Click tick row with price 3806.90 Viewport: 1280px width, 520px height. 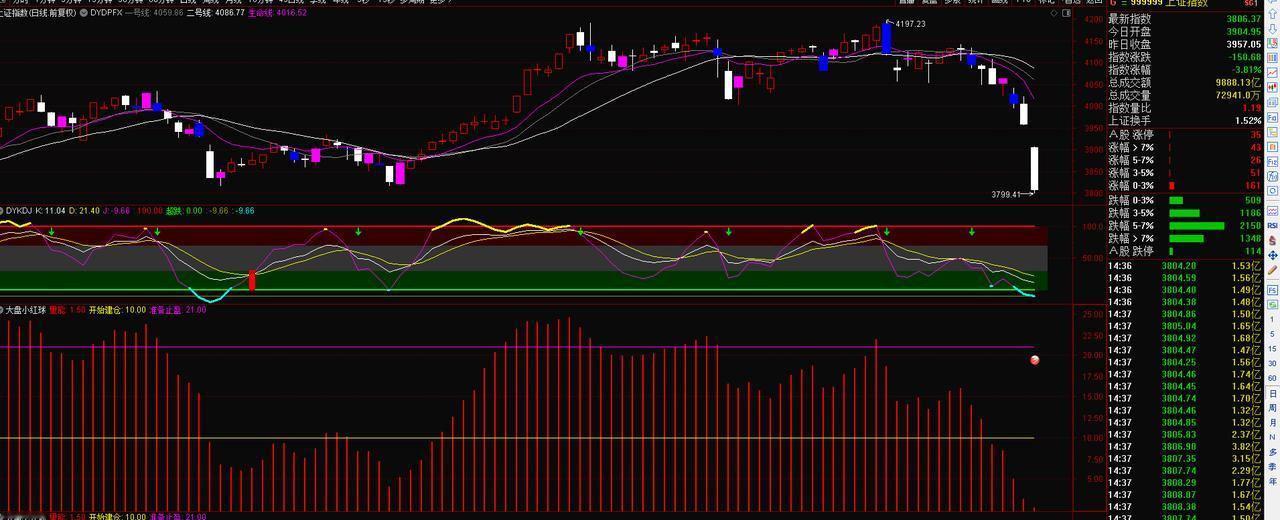(x=1185, y=446)
